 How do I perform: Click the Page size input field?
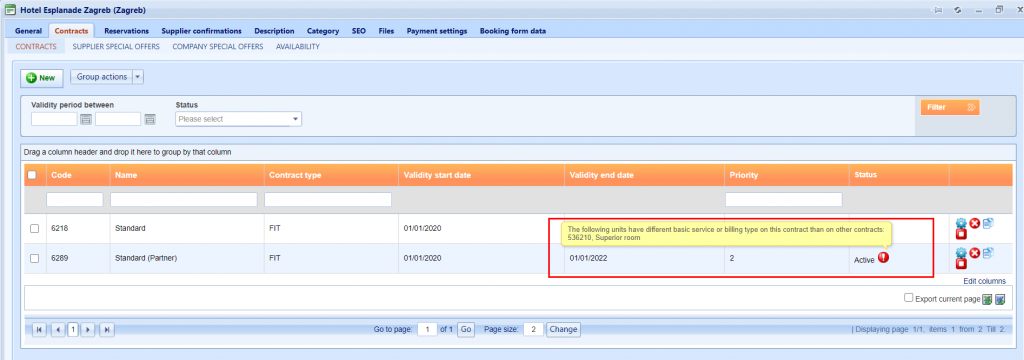(533, 329)
